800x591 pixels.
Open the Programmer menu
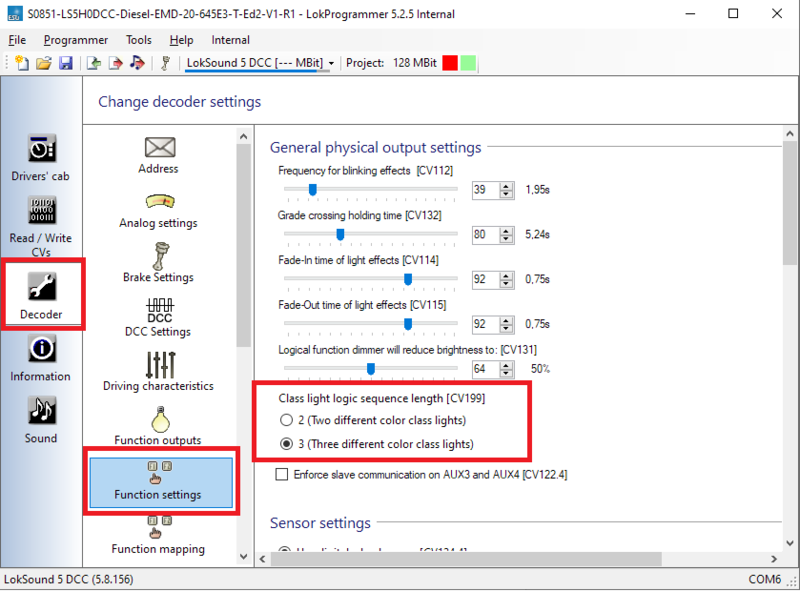(75, 40)
